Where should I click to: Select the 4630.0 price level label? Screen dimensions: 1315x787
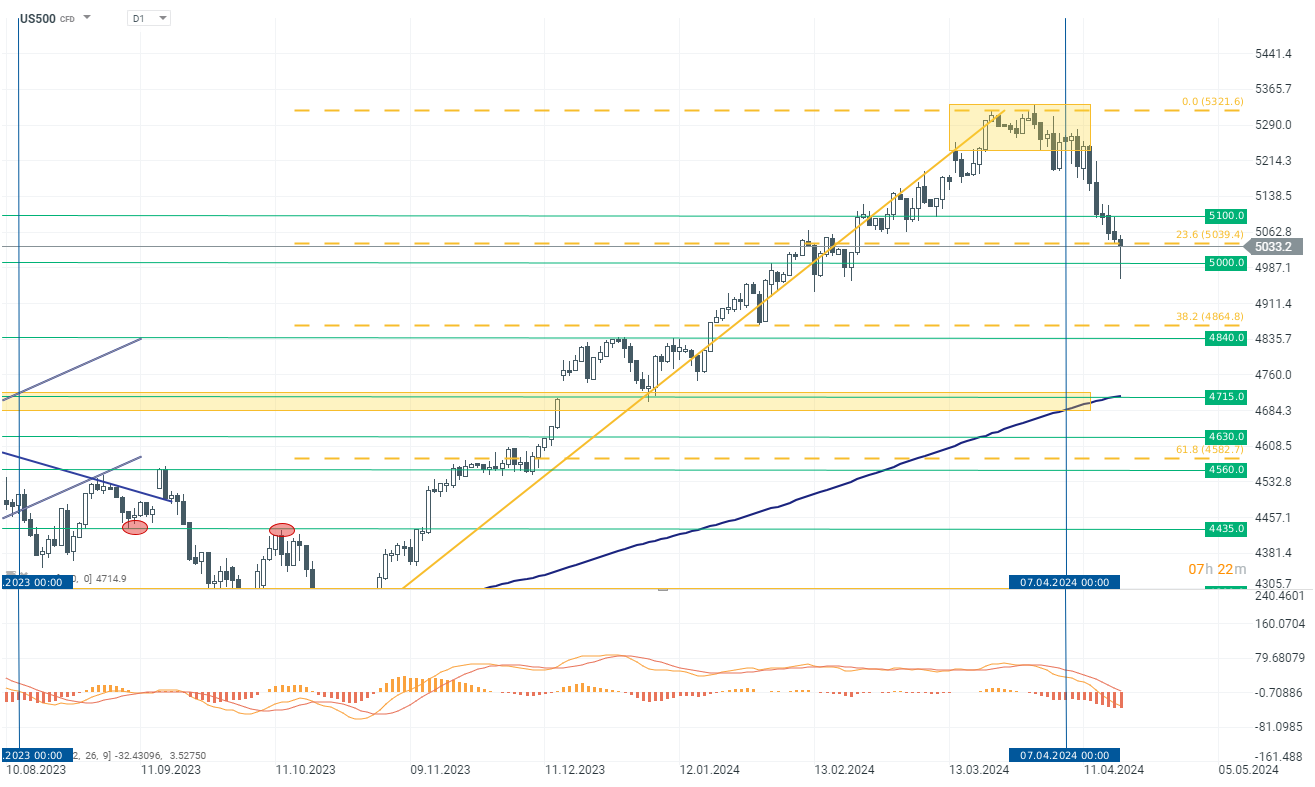(1225, 437)
